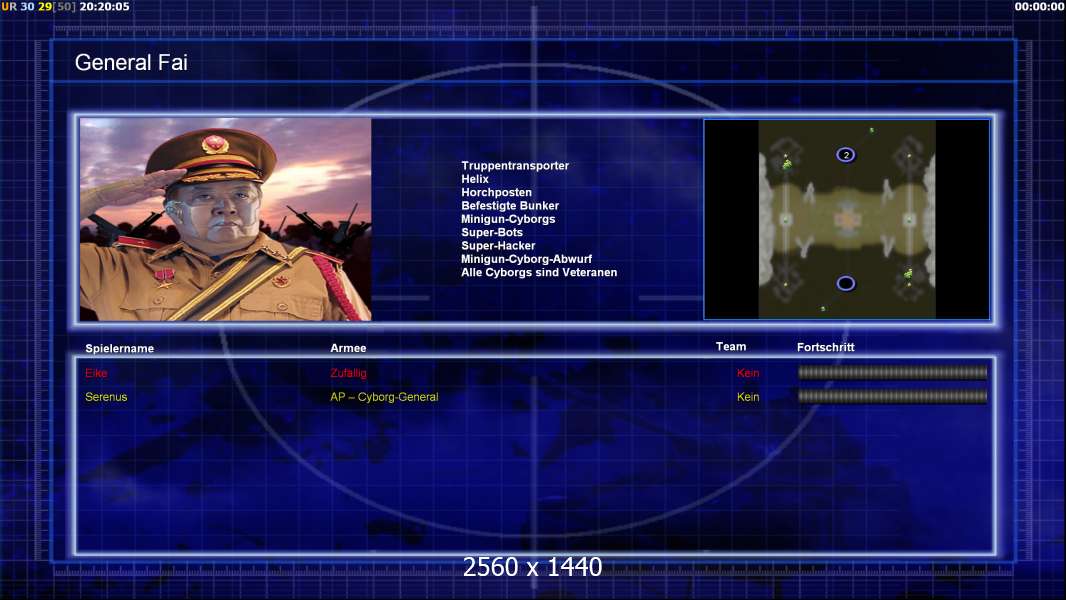1066x600 pixels.
Task: Click the Fortschritt column header
Action: 825,347
